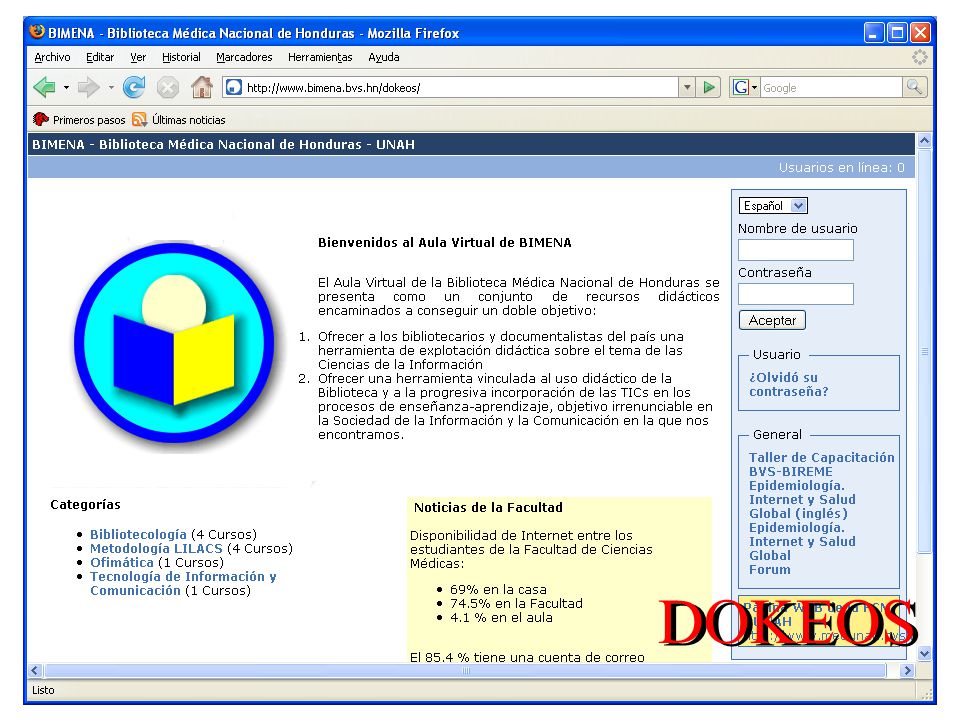Click the search magnifier icon
The image size is (960, 720).
[x=914, y=88]
